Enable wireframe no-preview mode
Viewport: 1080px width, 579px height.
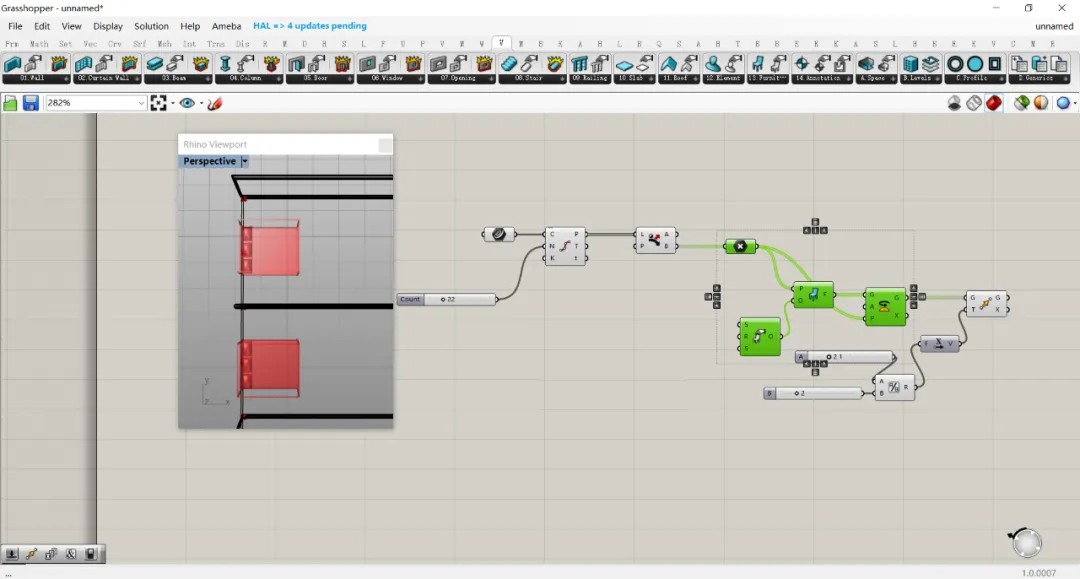(954, 103)
